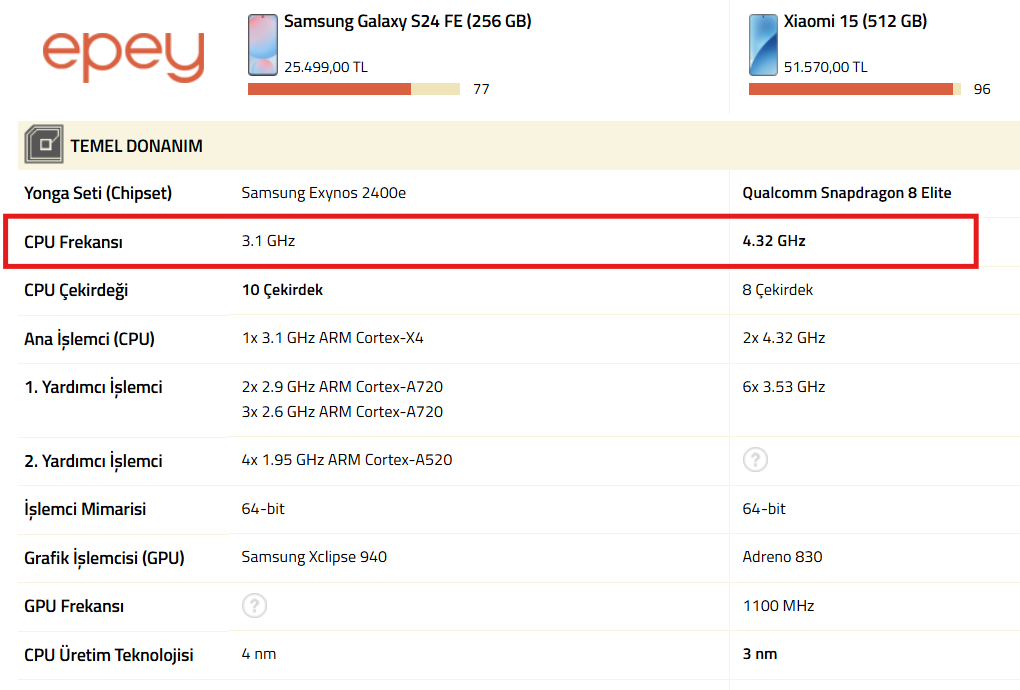The image size is (1020, 690).
Task: Select 4x 1.95 GHz ARM Cortex-A520 value
Action: point(347,460)
